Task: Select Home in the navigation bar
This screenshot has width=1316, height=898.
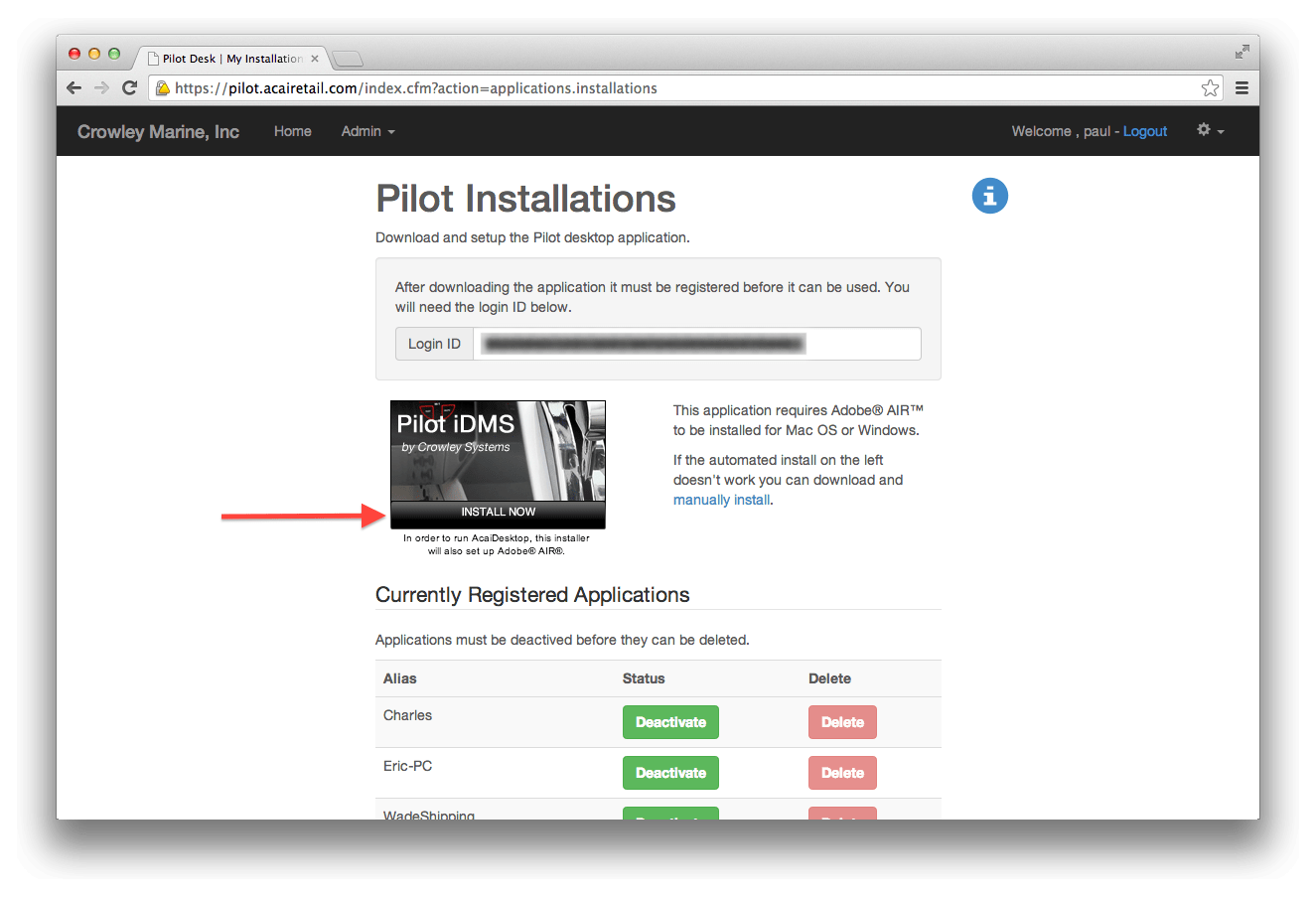Action: tap(293, 131)
